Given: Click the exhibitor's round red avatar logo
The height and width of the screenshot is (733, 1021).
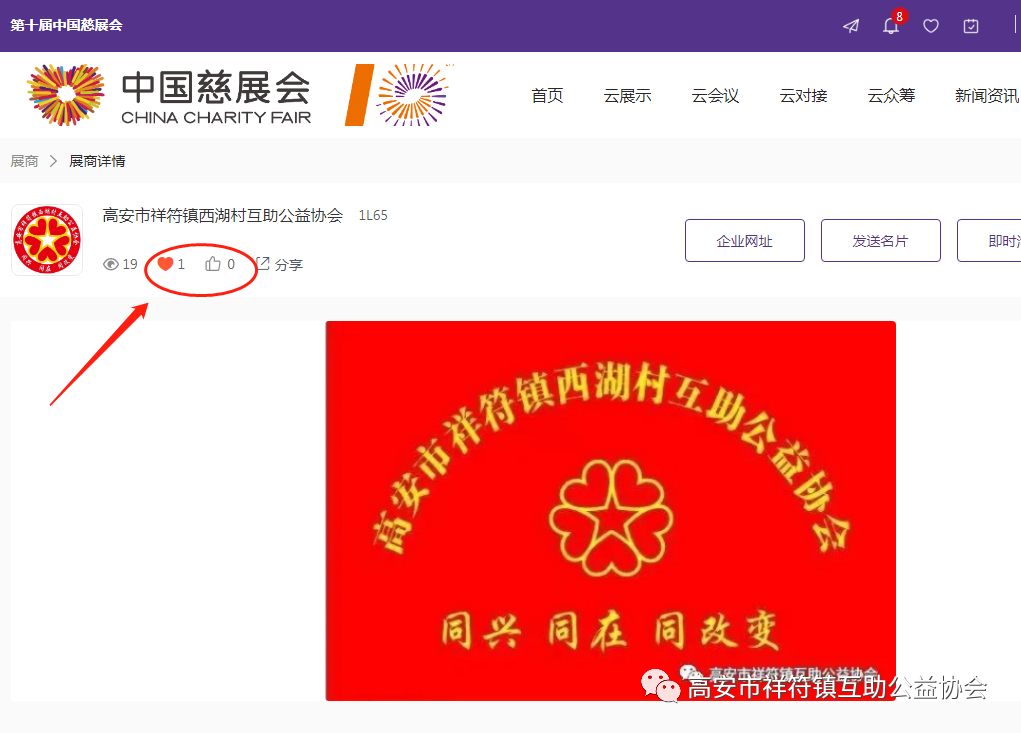Looking at the screenshot, I should coord(47,240).
